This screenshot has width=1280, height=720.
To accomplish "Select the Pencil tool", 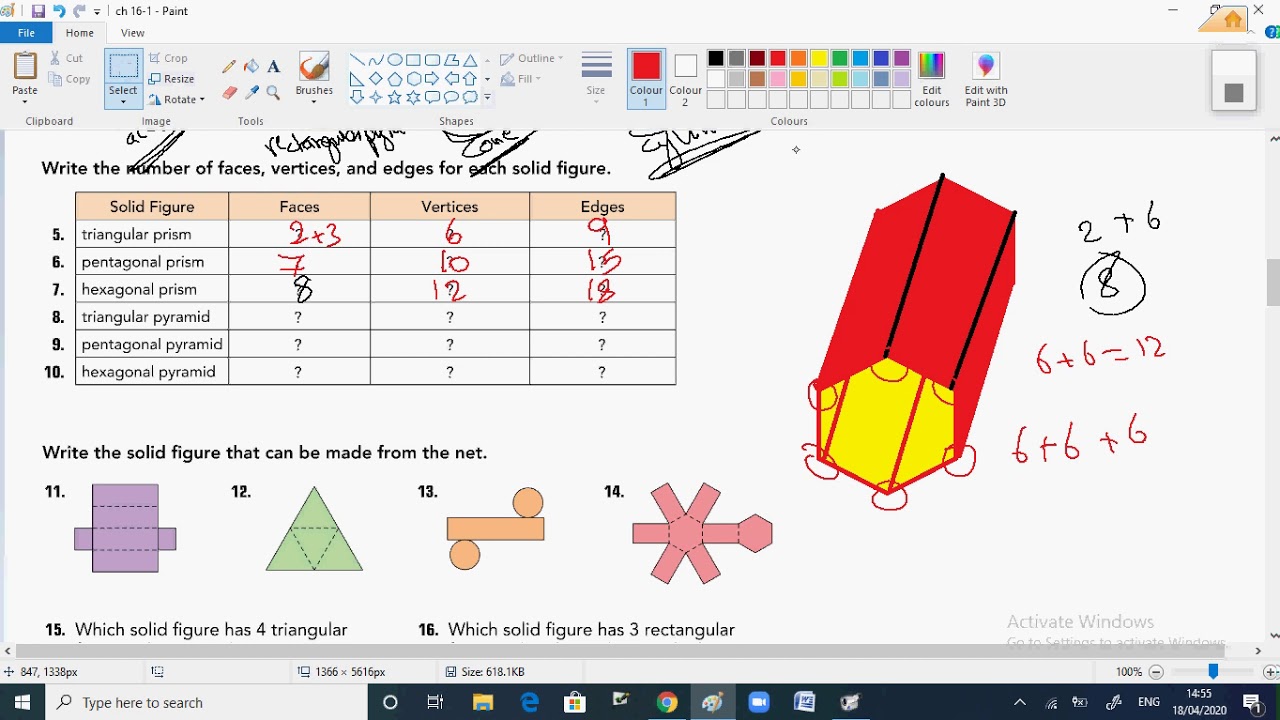I will [x=229, y=67].
